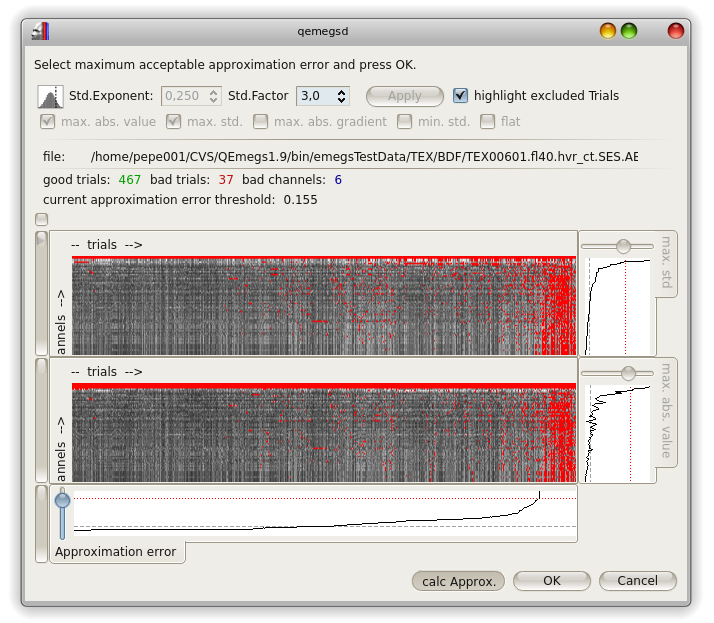Select the Approximation error tab

click(116, 552)
